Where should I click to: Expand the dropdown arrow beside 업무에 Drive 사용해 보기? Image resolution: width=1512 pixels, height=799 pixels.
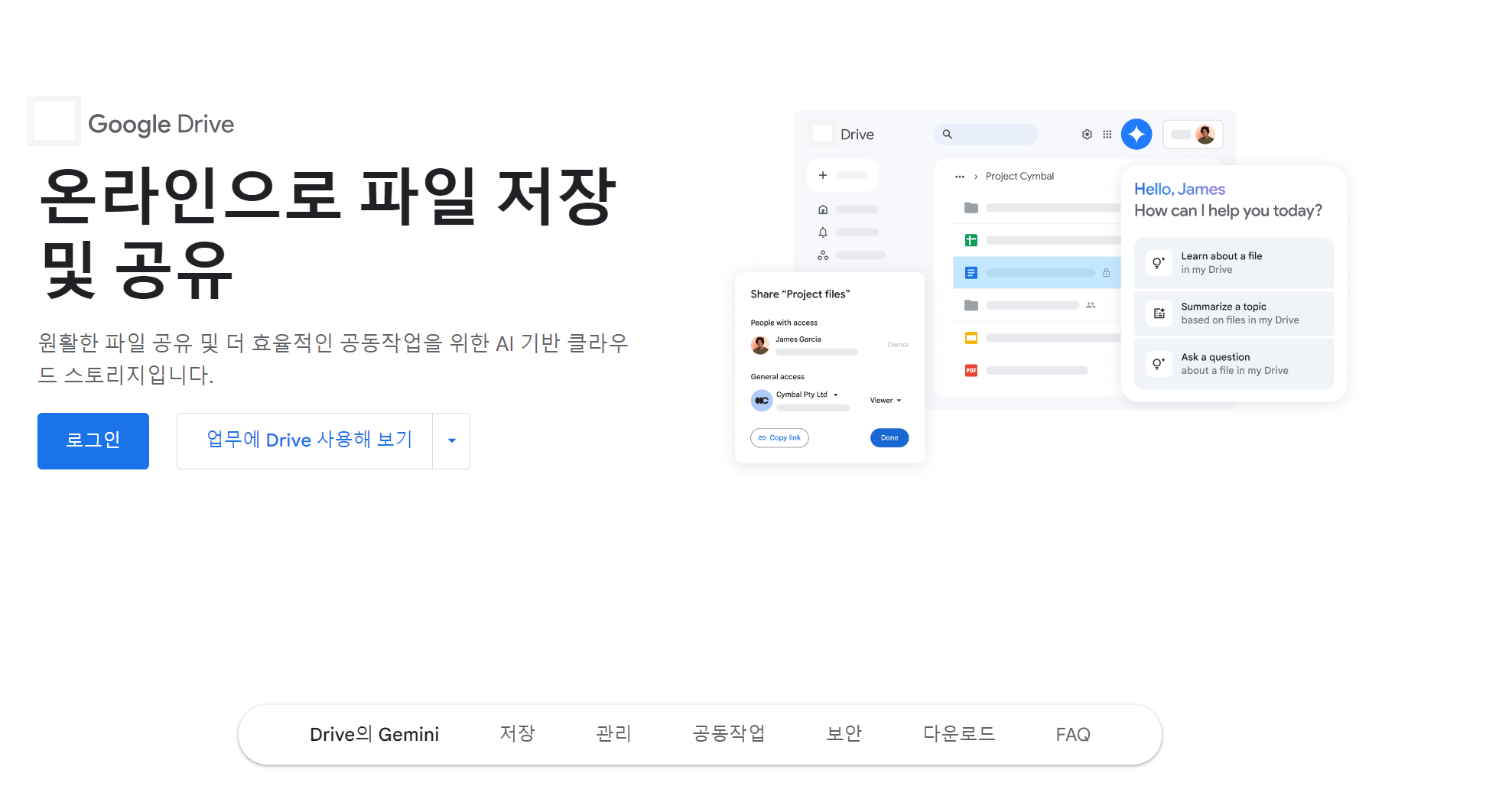pos(452,441)
